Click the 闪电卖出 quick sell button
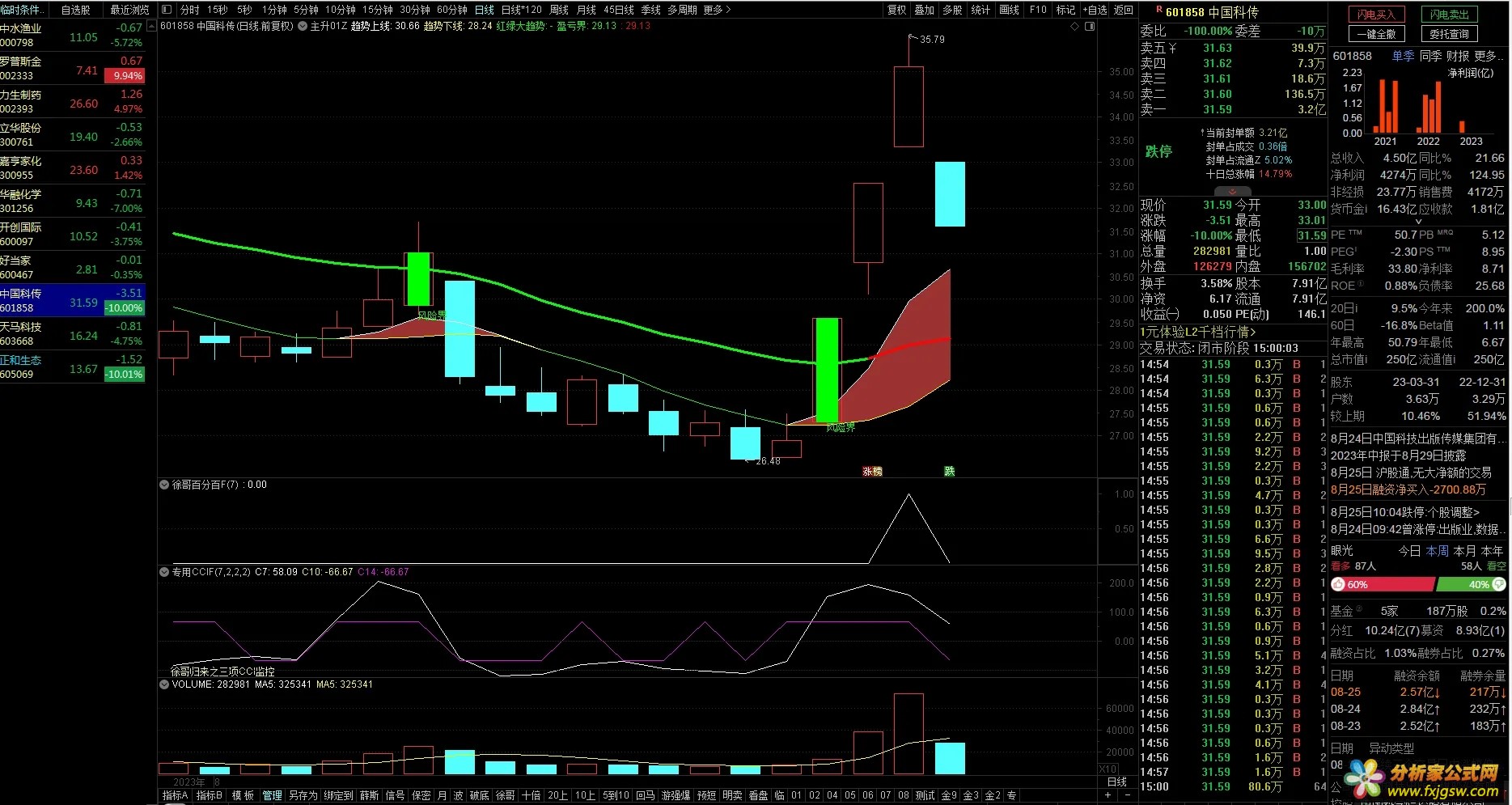Screen dimensions: 1512x805 (1449, 15)
